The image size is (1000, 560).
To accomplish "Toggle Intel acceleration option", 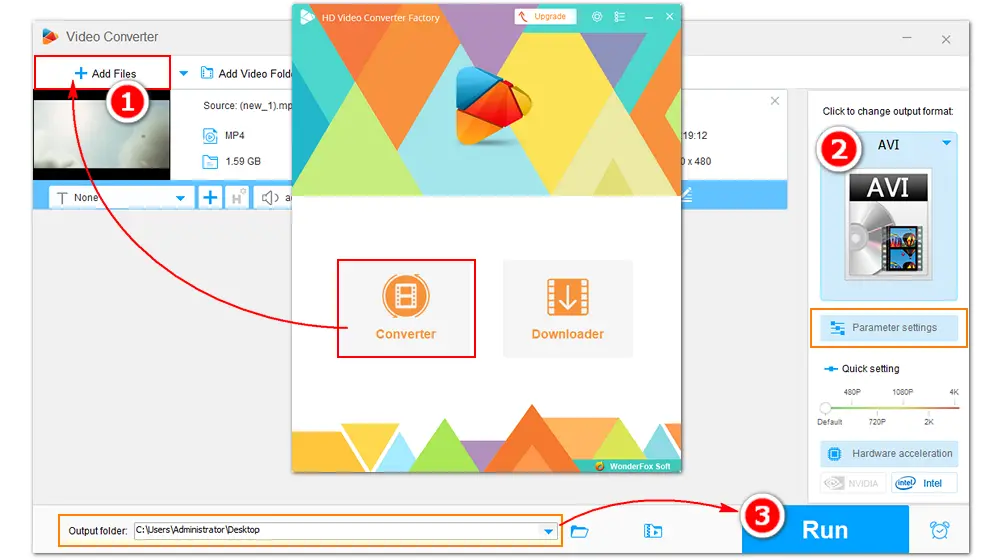I will (x=923, y=483).
